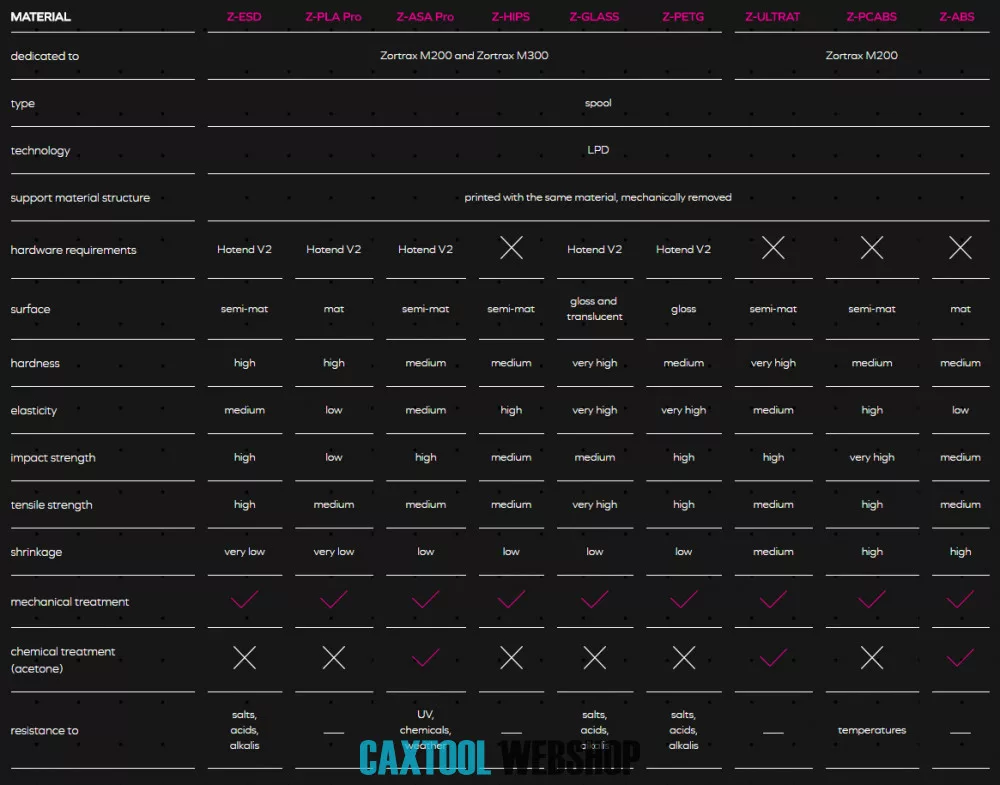Click the Z-PCABS hardware requirements X icon
This screenshot has height=785, width=1000.
(x=872, y=249)
